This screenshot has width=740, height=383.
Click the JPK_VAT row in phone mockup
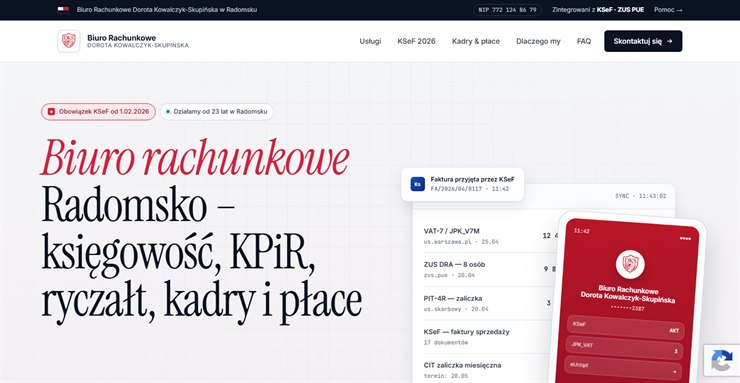[624, 348]
